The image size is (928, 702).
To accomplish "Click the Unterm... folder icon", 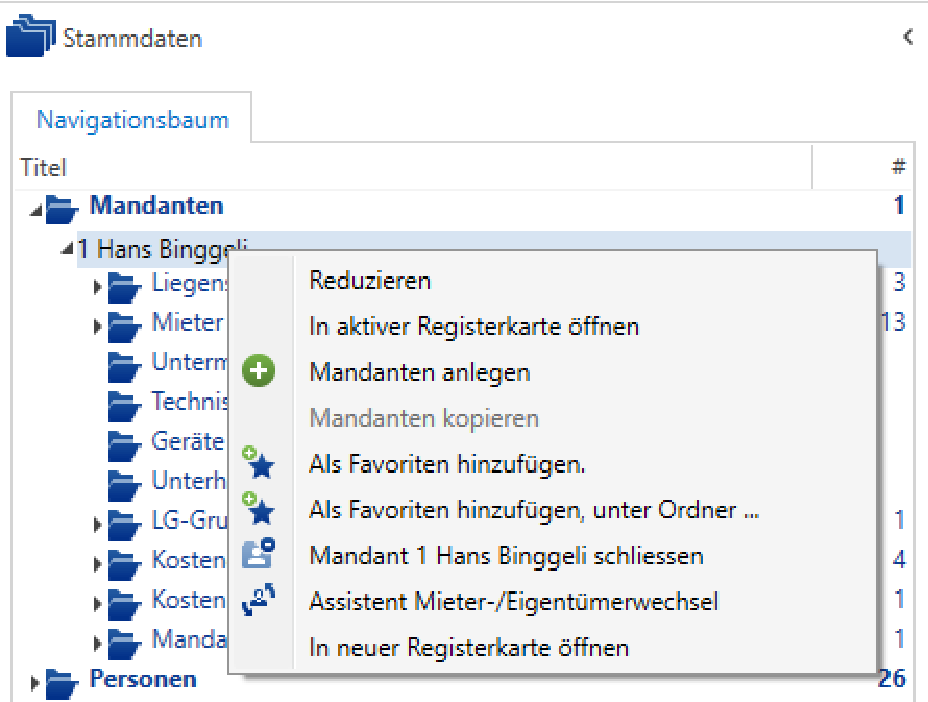I will (x=125, y=366).
